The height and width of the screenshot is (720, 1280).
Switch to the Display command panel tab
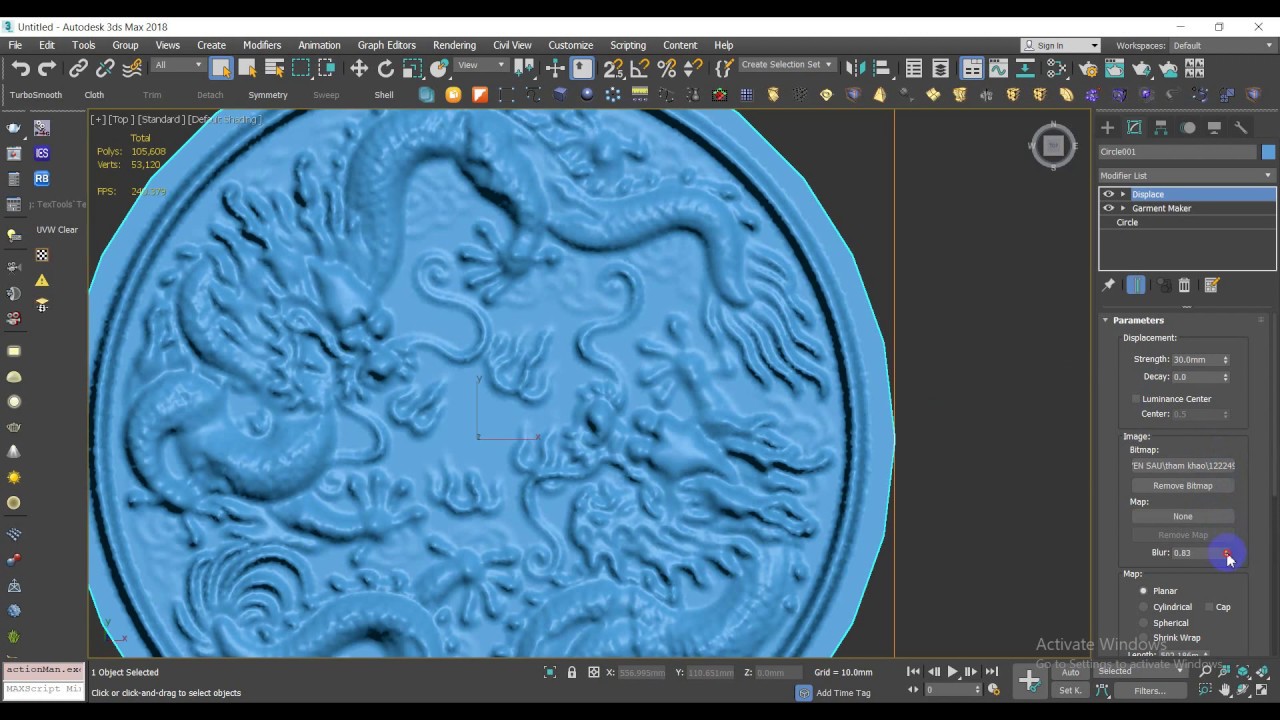[x=1214, y=128]
